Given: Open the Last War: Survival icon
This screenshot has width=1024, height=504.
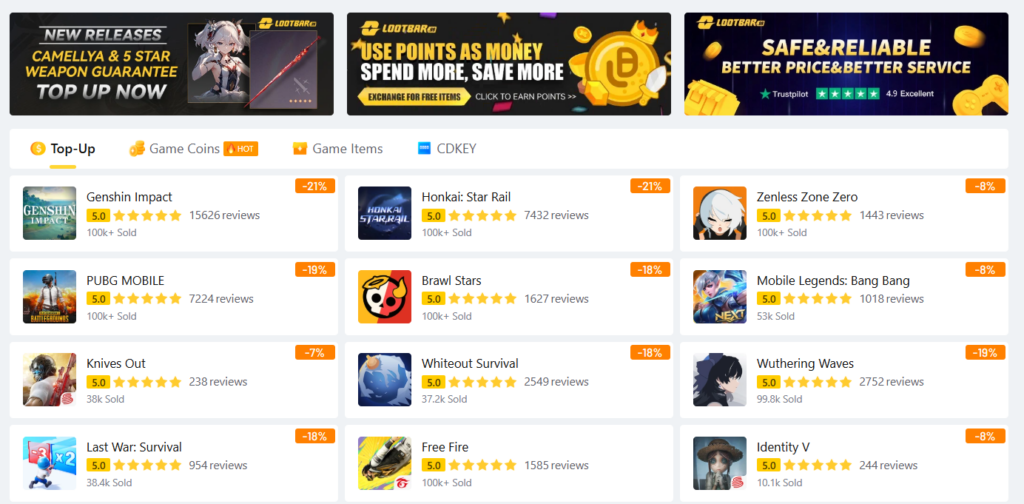Looking at the screenshot, I should (50, 464).
